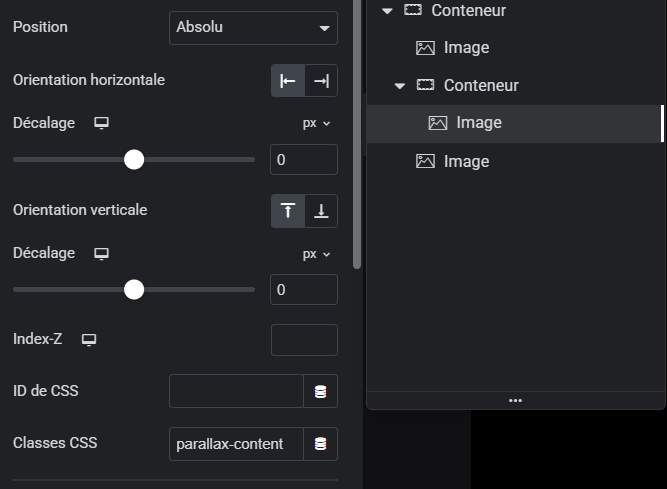Image resolution: width=667 pixels, height=489 pixels.
Task: Focus the Index-Z input field
Action: click(x=304, y=340)
